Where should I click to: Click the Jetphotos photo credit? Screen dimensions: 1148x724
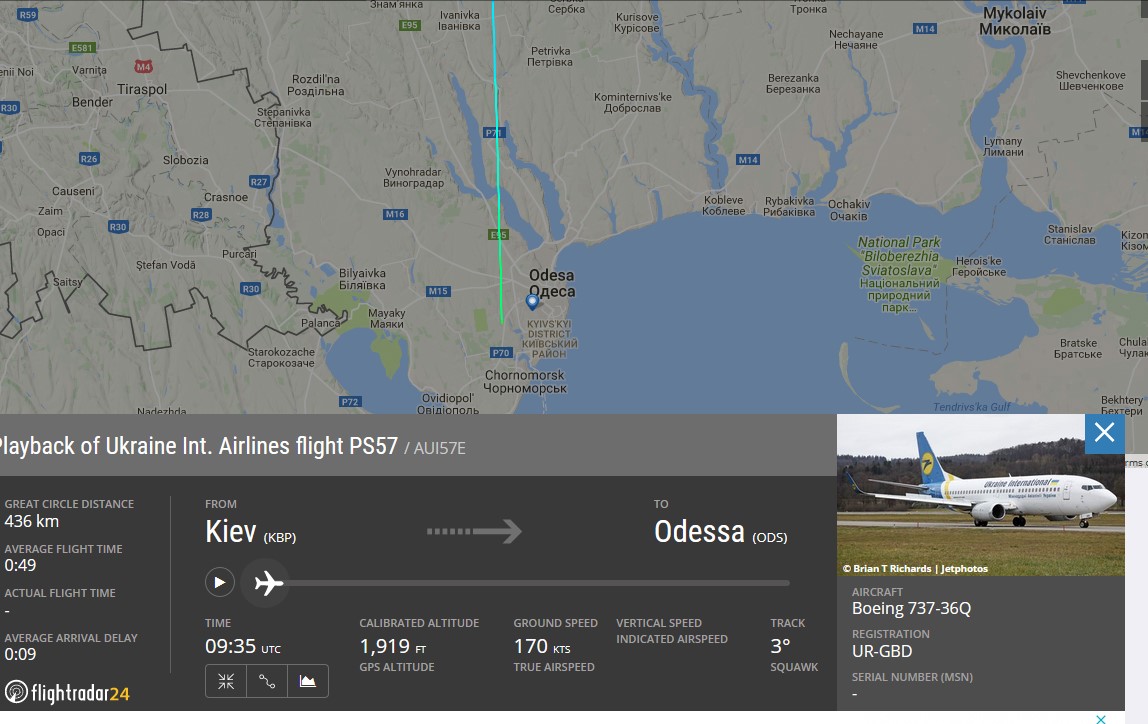[915, 568]
